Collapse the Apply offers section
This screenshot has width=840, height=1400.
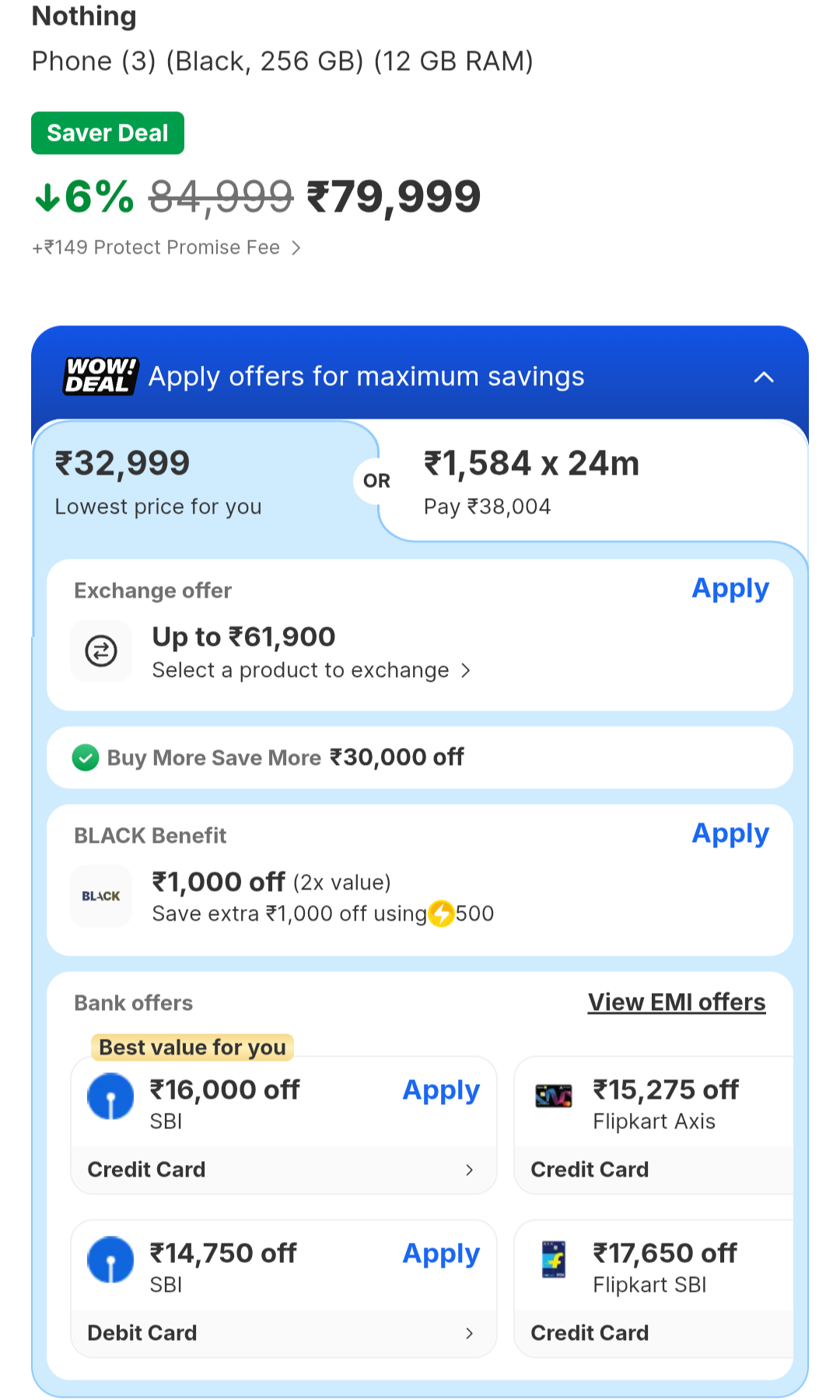pos(764,377)
